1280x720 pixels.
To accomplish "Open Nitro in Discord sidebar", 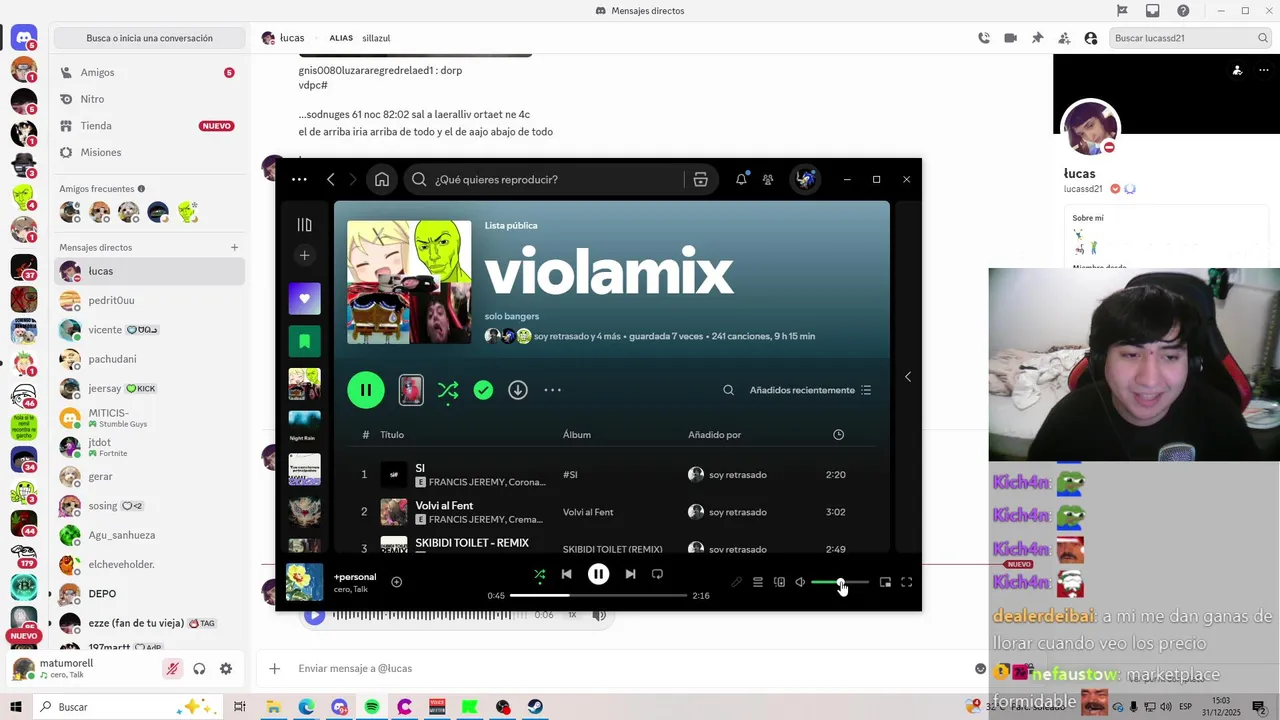I will pos(149,99).
